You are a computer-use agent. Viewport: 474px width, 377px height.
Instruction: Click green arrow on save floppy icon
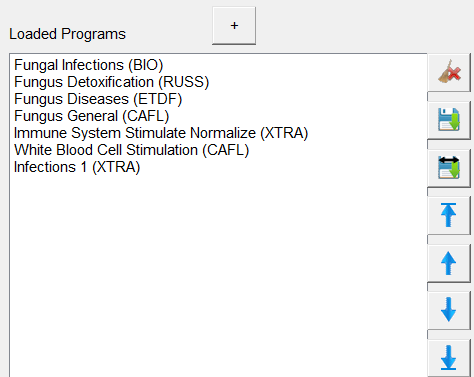(455, 122)
